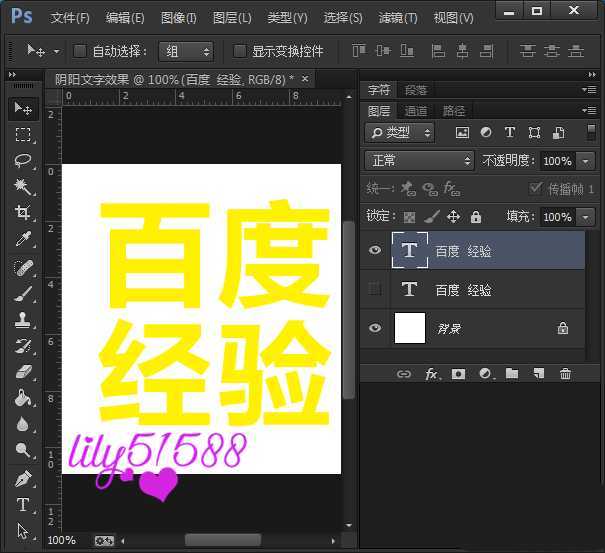Enable the 自动选择 checkbox

point(80,51)
